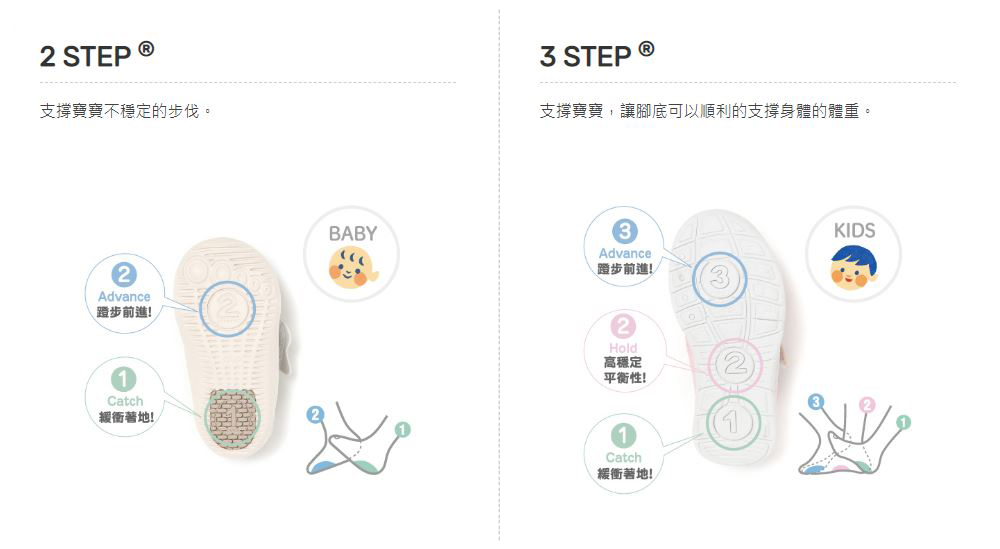Click the blue circle 3 on the kids sole
This screenshot has width=1000, height=549.
tap(719, 279)
